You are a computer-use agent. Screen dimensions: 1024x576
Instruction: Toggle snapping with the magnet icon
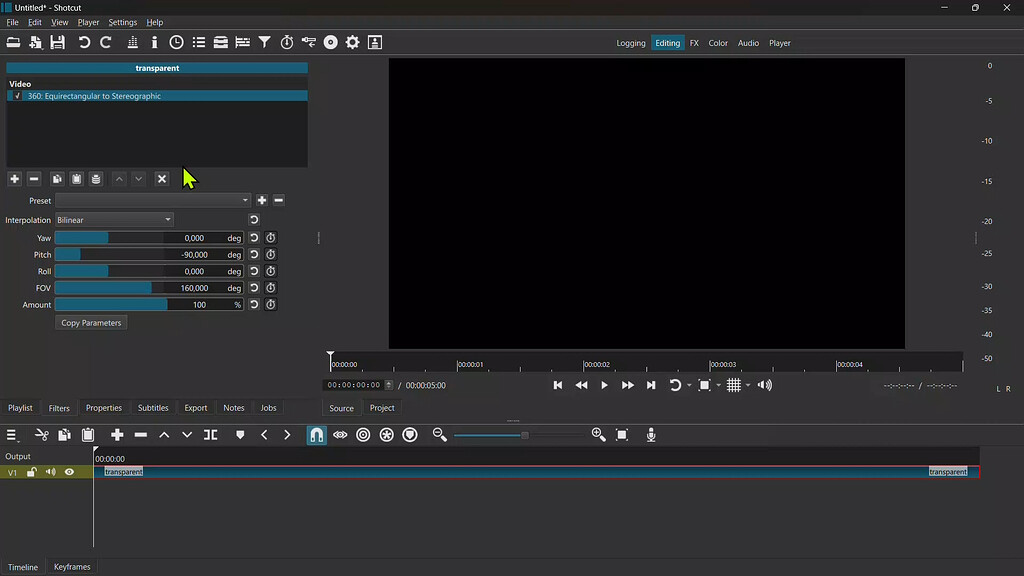pos(317,434)
